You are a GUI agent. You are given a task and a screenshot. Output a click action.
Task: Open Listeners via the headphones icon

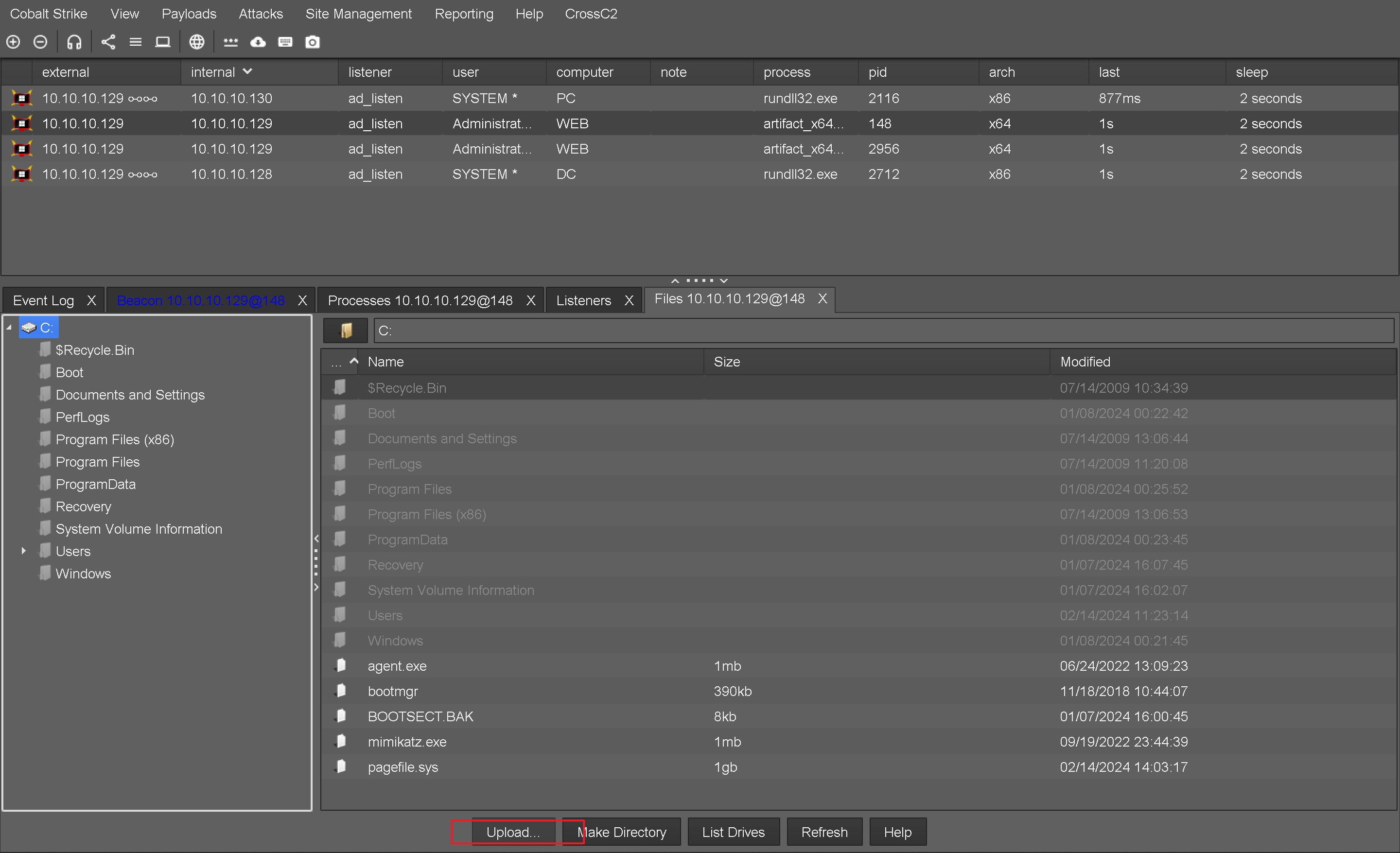click(74, 42)
